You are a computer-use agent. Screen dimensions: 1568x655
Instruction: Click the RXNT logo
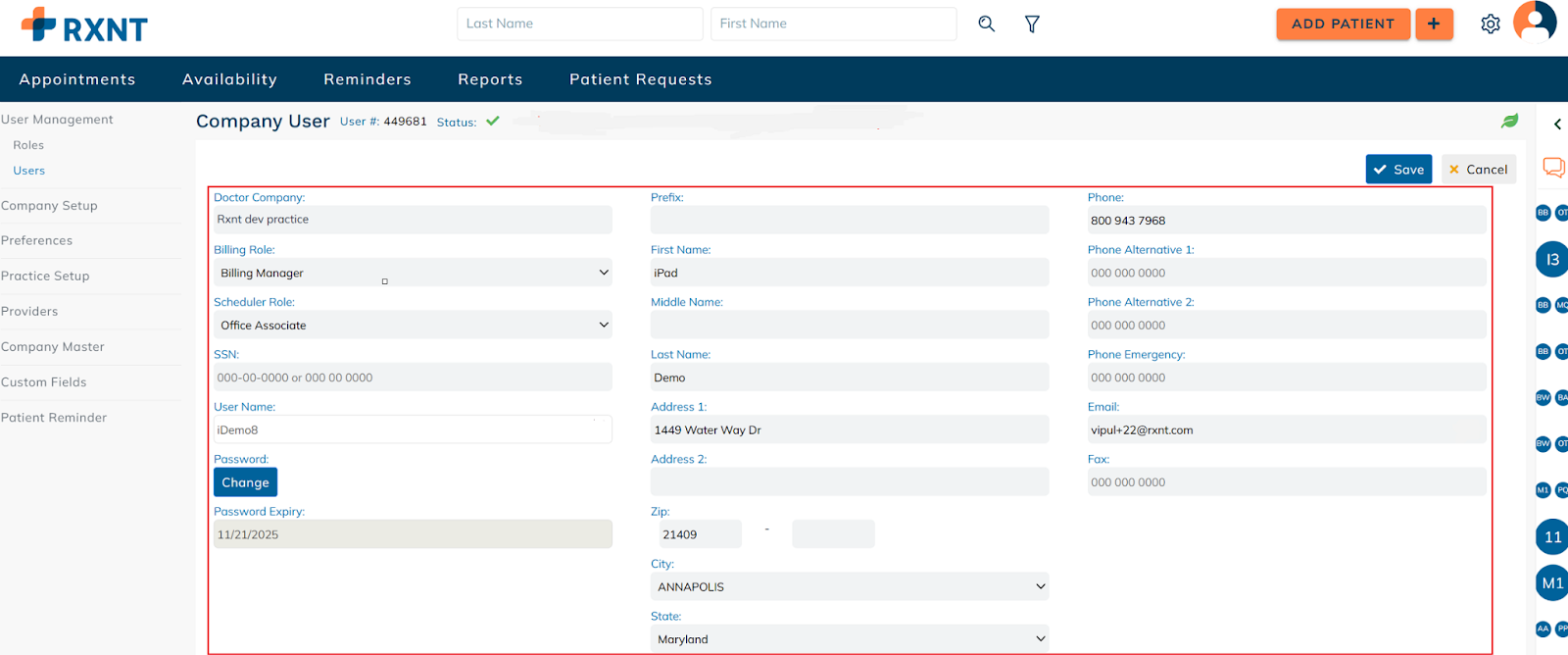(84, 25)
